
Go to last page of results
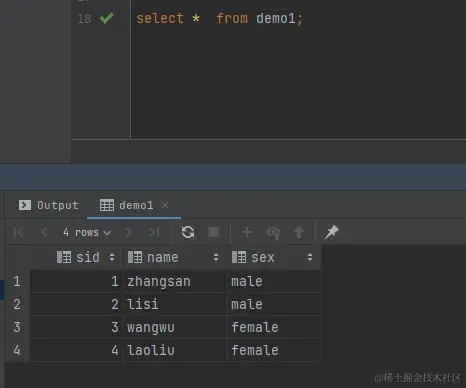154,232
